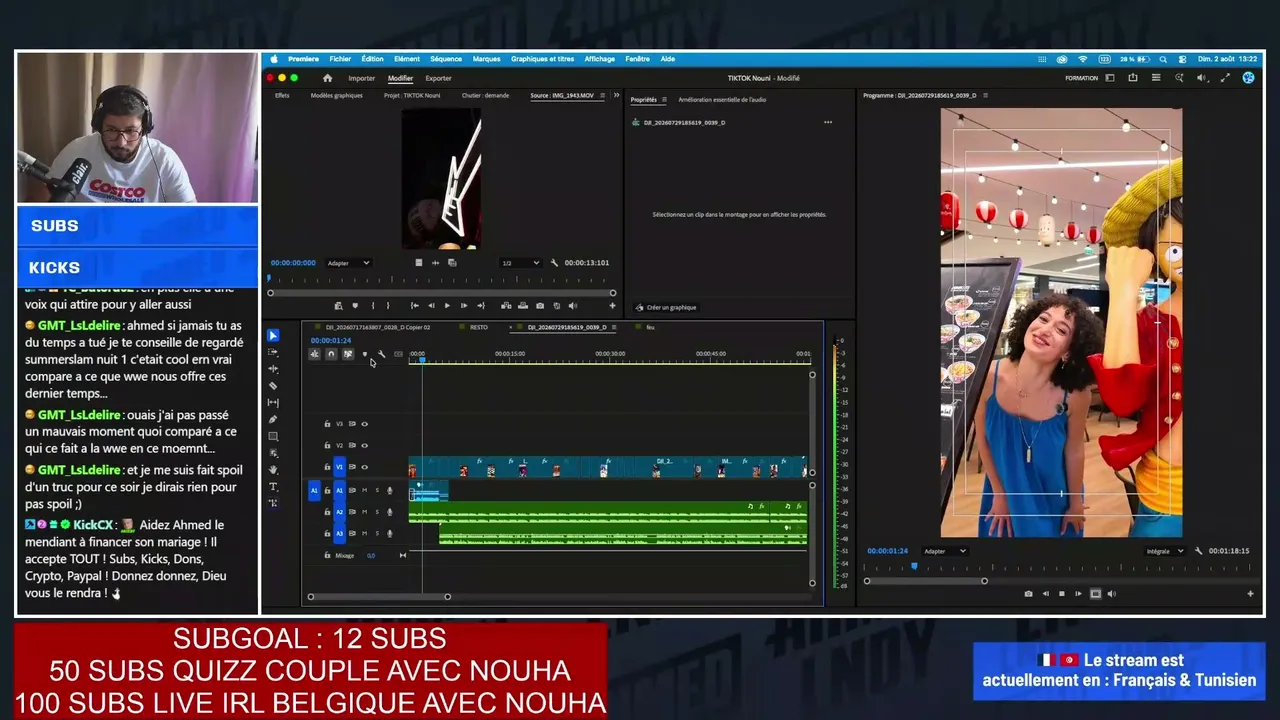This screenshot has width=1280, height=720.
Task: Open timeline display settings wrench
Action: (381, 354)
